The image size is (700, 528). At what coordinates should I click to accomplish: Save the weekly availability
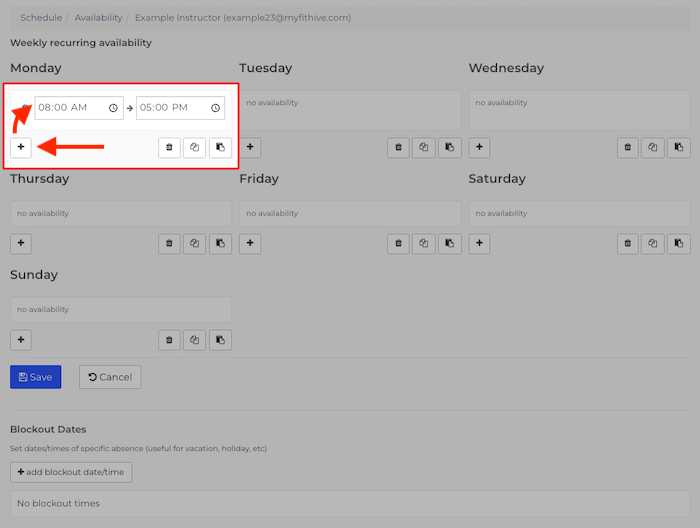pyautogui.click(x=35, y=377)
